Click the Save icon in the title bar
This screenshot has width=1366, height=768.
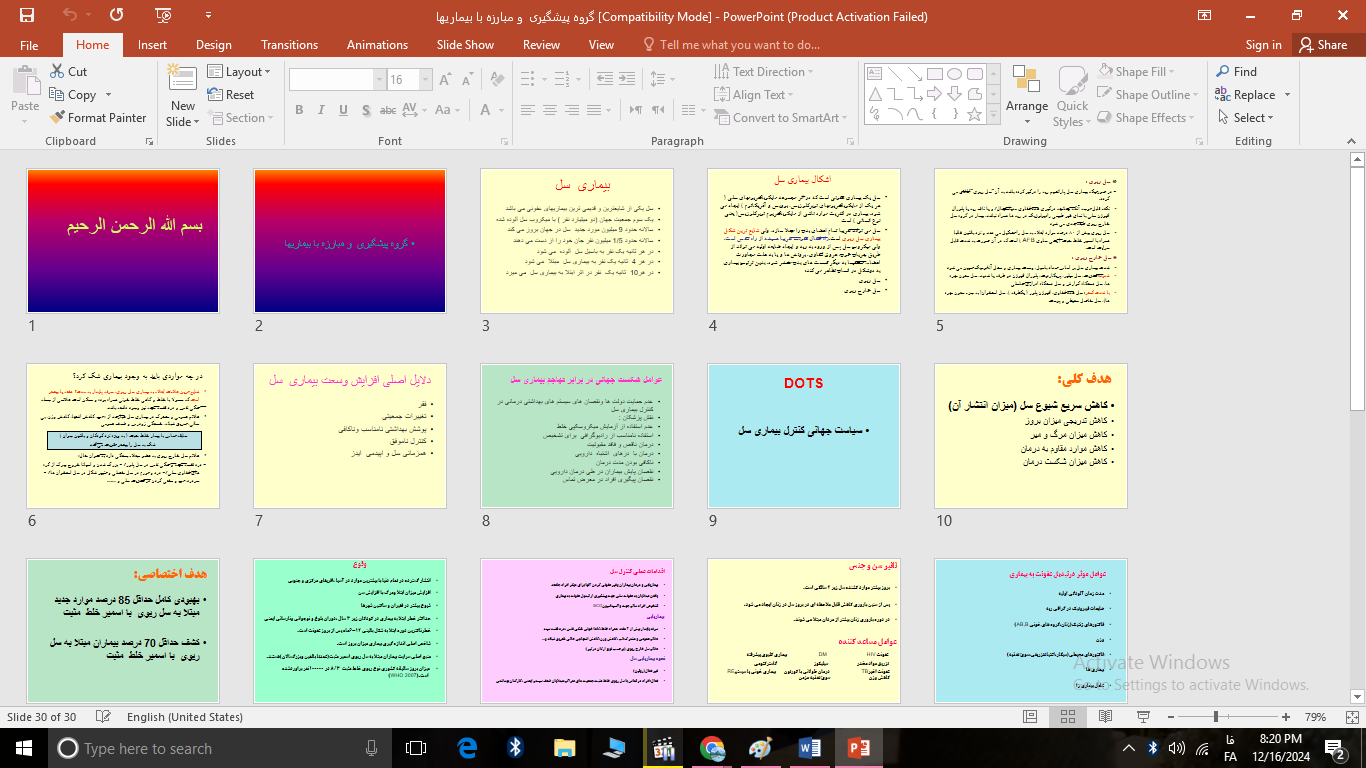tap(27, 16)
